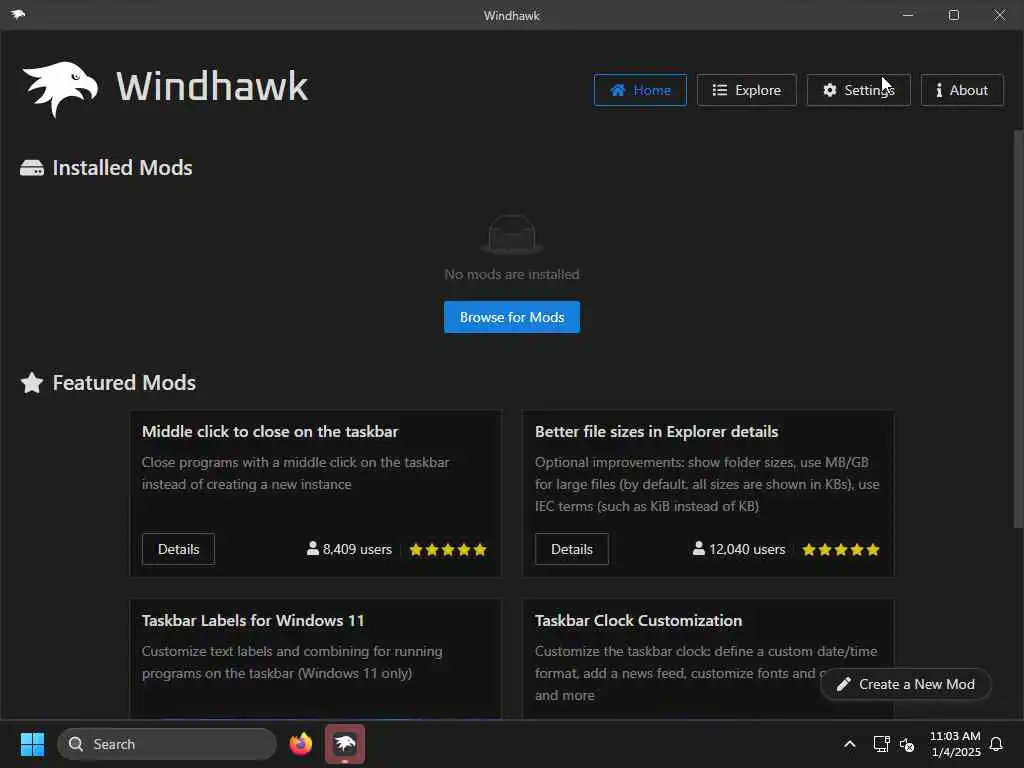Image resolution: width=1024 pixels, height=768 pixels.
Task: Launch Firefox from the taskbar
Action: (301, 744)
